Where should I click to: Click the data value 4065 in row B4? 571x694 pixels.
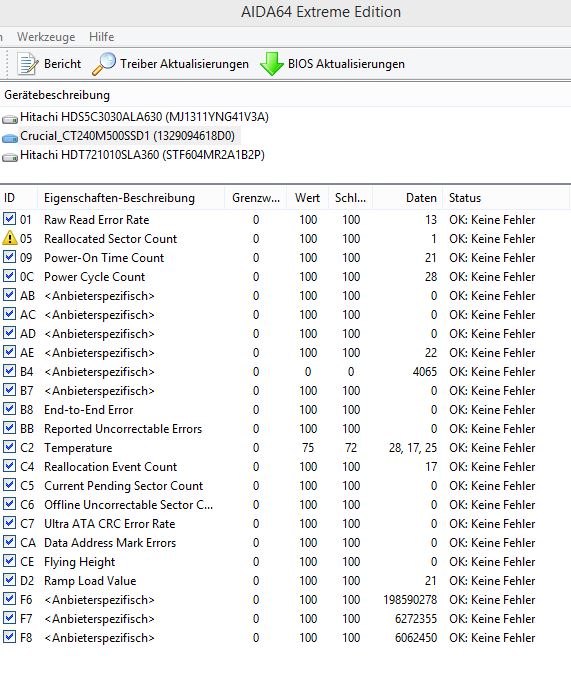424,372
